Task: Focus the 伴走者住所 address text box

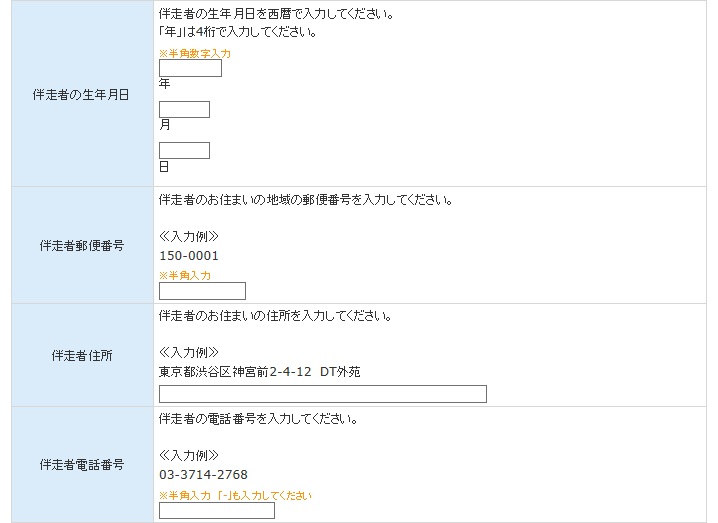Action: (x=322, y=394)
